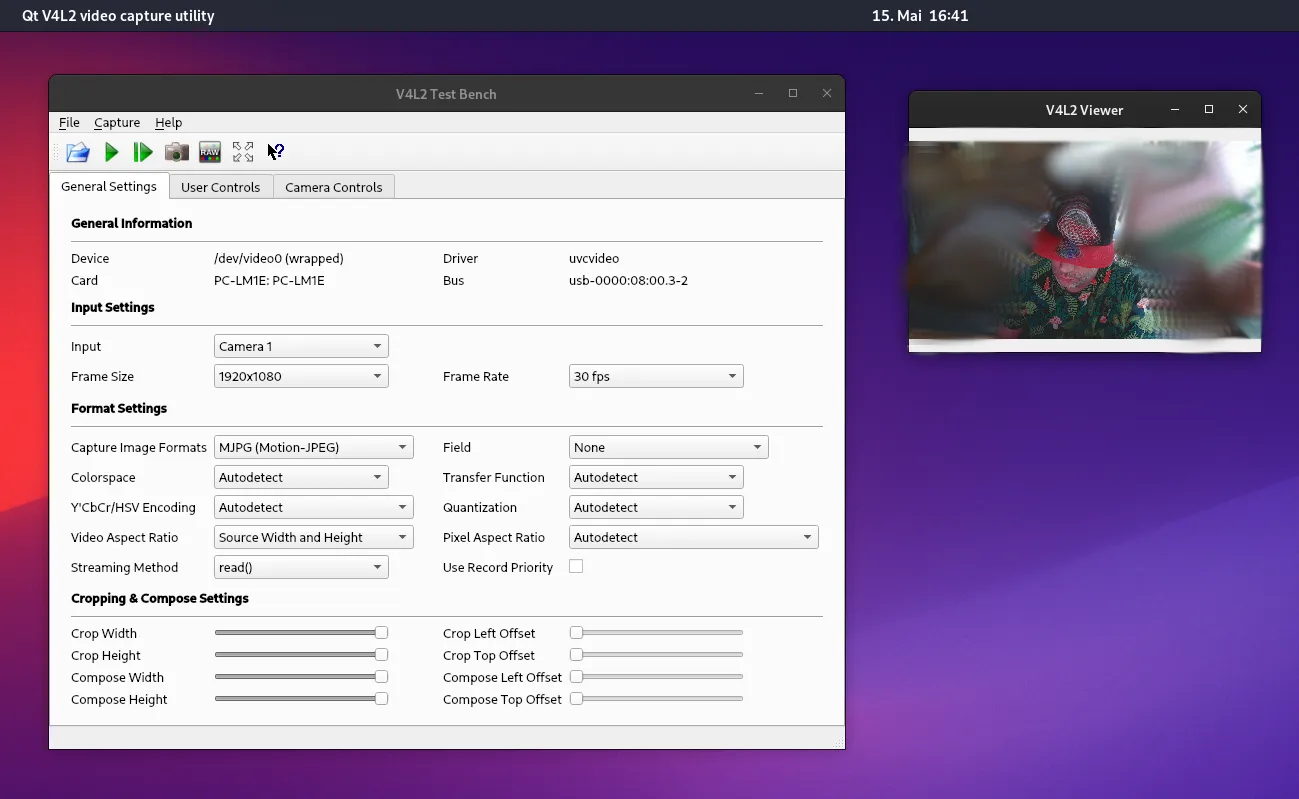Expand the Pixel Aspect Ratio dropdown
Viewport: 1299px width, 799px height.
[x=694, y=538]
